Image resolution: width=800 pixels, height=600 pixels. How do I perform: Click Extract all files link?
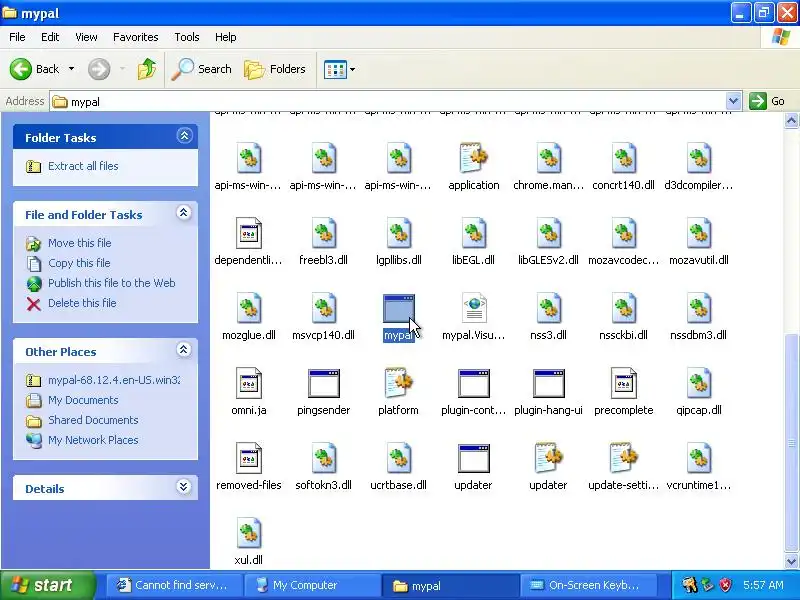83,166
